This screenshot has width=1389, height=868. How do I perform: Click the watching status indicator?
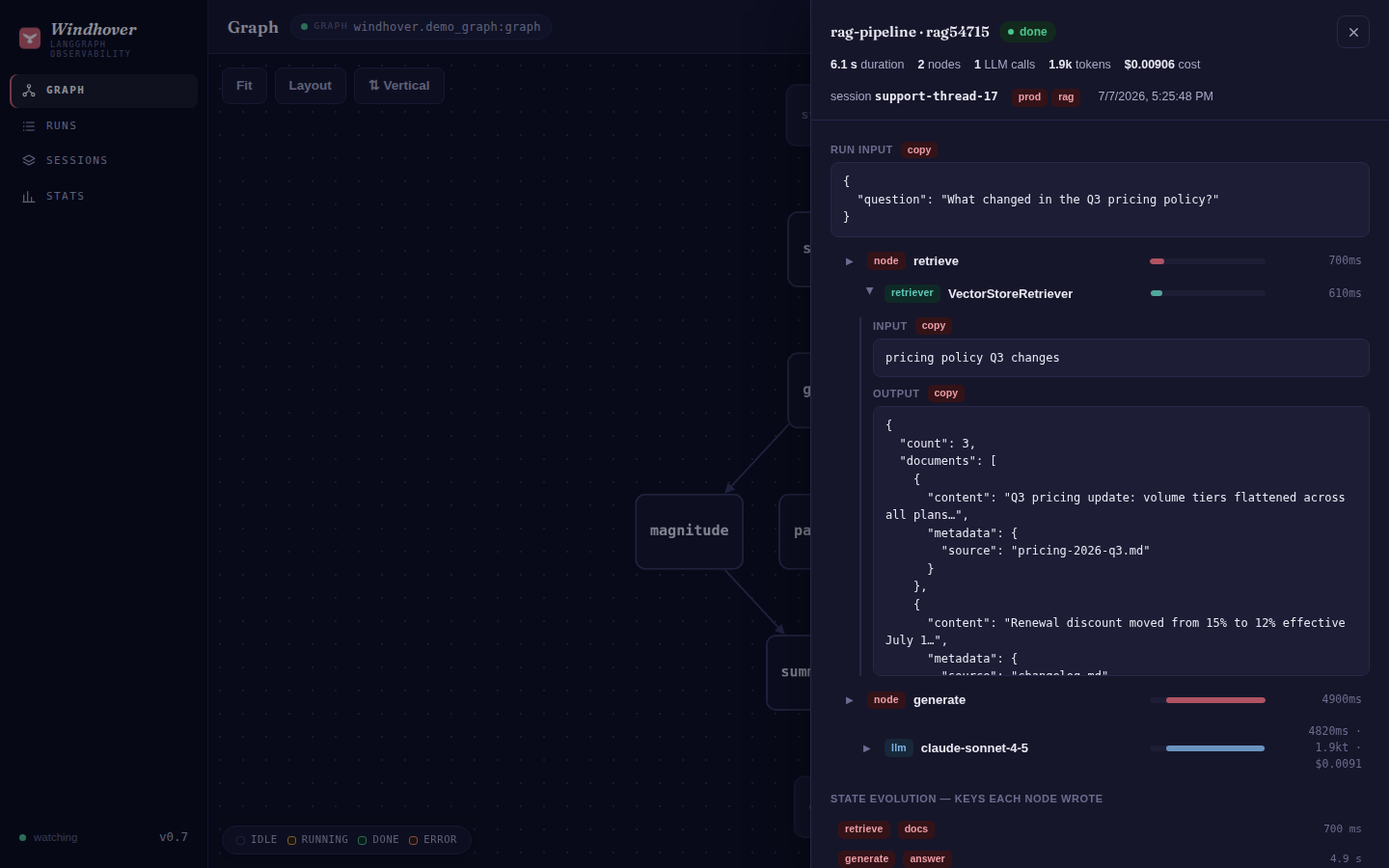click(x=48, y=837)
